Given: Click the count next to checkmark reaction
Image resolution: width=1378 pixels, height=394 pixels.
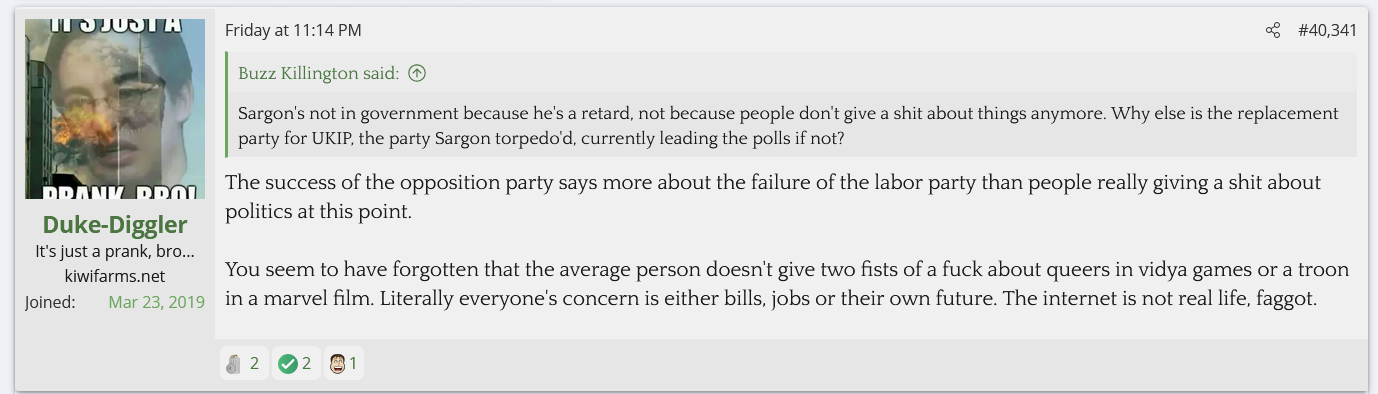Looking at the screenshot, I should [x=306, y=364].
